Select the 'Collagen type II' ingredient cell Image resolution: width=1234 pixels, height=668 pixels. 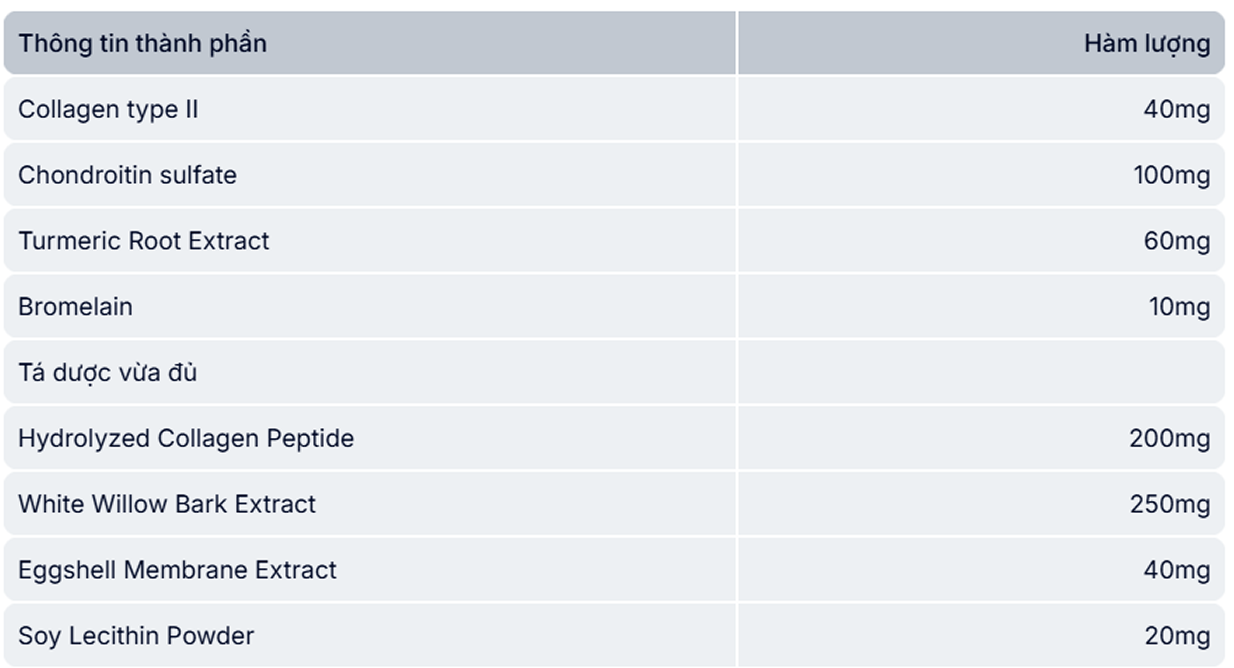click(108, 109)
